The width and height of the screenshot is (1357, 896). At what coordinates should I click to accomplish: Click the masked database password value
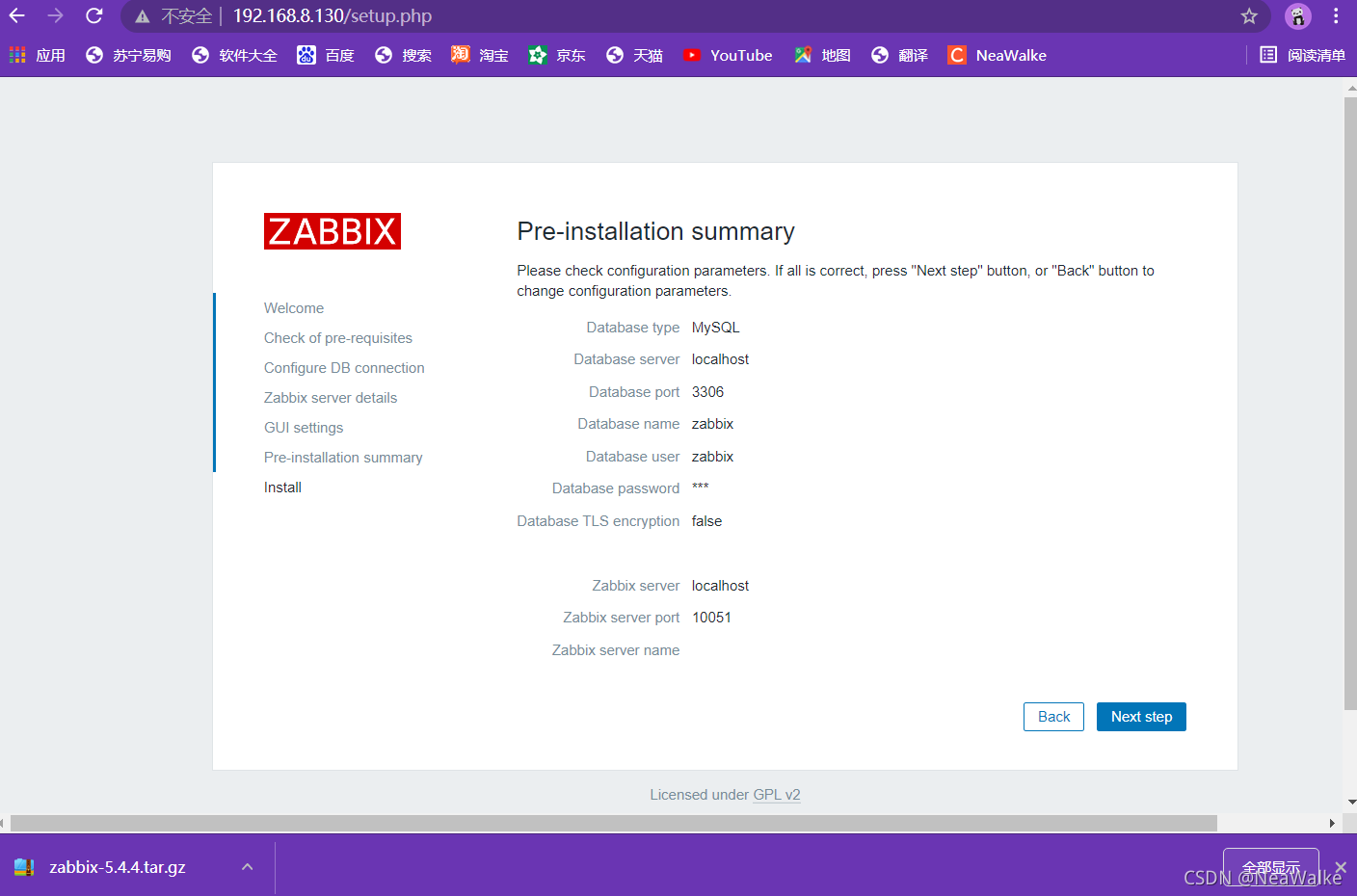click(x=701, y=488)
